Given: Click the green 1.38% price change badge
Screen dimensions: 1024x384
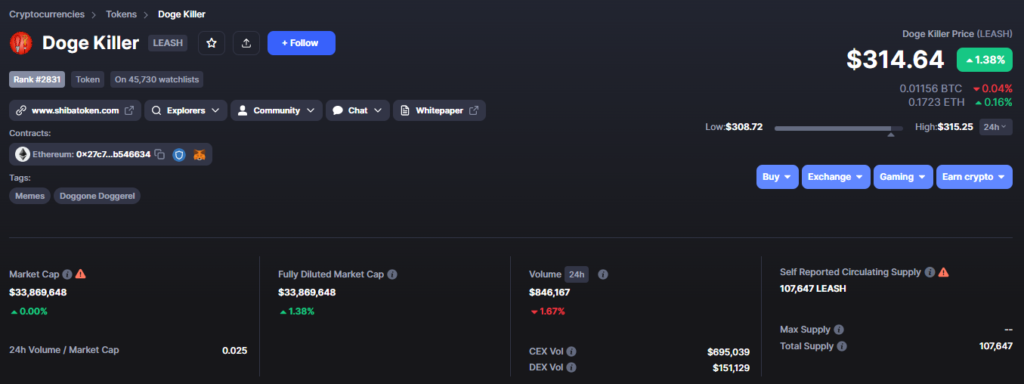Looking at the screenshot, I should tap(985, 59).
